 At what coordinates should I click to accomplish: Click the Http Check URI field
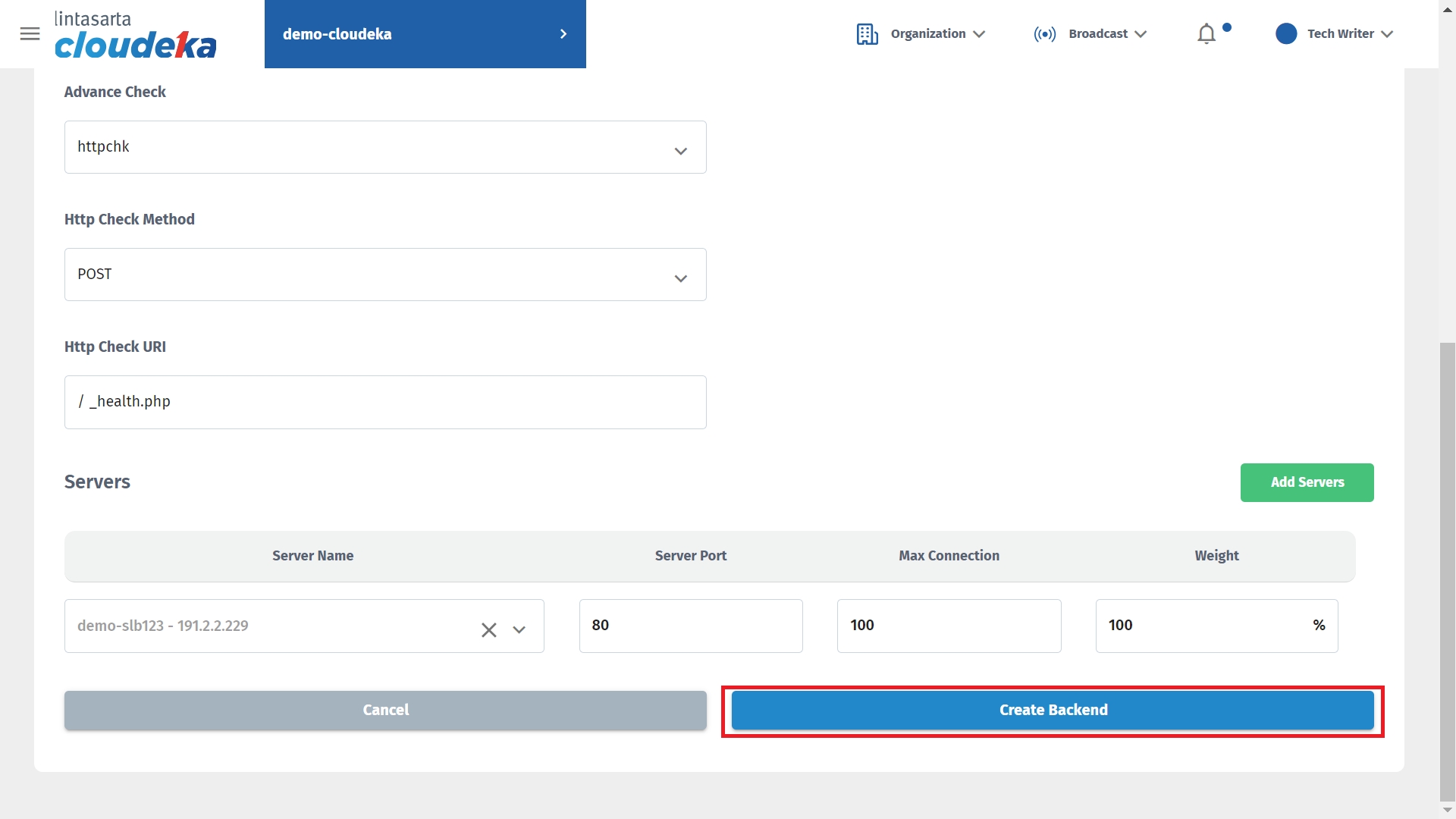[x=385, y=402]
